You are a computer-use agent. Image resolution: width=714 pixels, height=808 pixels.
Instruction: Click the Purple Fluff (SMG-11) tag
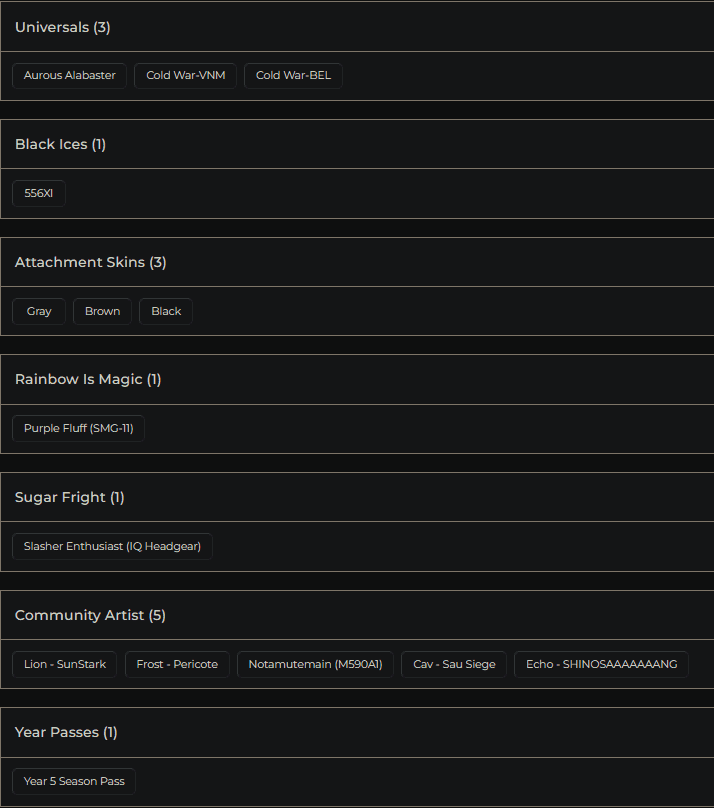pyautogui.click(x=78, y=428)
